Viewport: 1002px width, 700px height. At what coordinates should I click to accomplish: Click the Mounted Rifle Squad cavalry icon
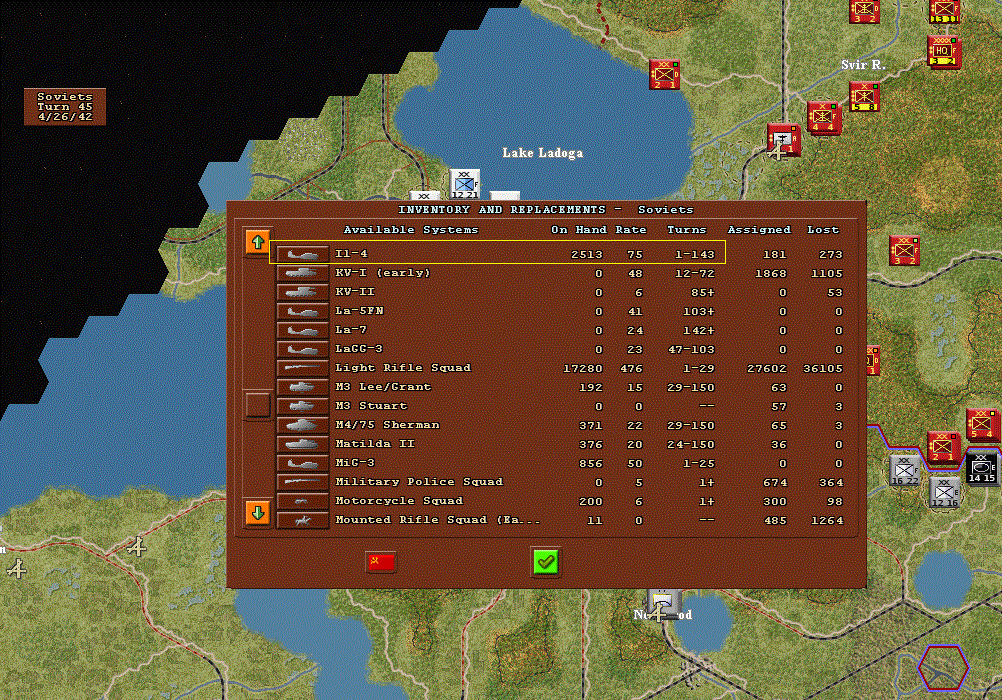coord(303,520)
